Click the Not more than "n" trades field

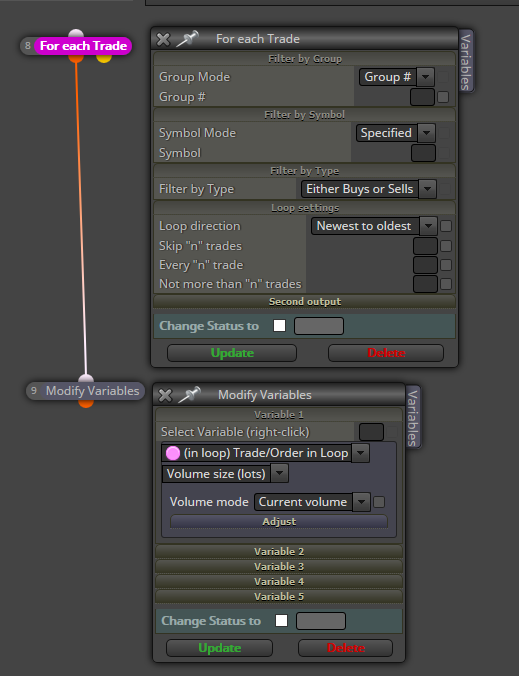pyautogui.click(x=425, y=284)
